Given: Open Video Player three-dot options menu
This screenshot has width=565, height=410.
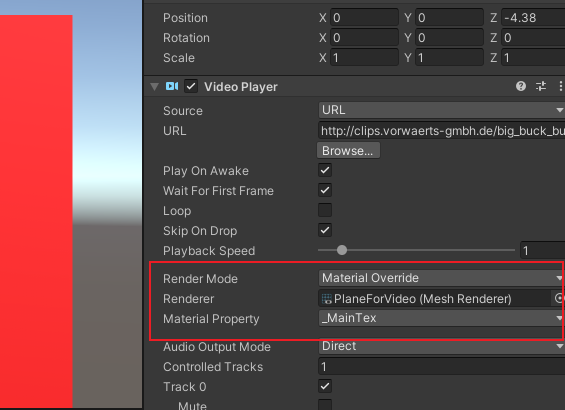Looking at the screenshot, I should coord(560,86).
